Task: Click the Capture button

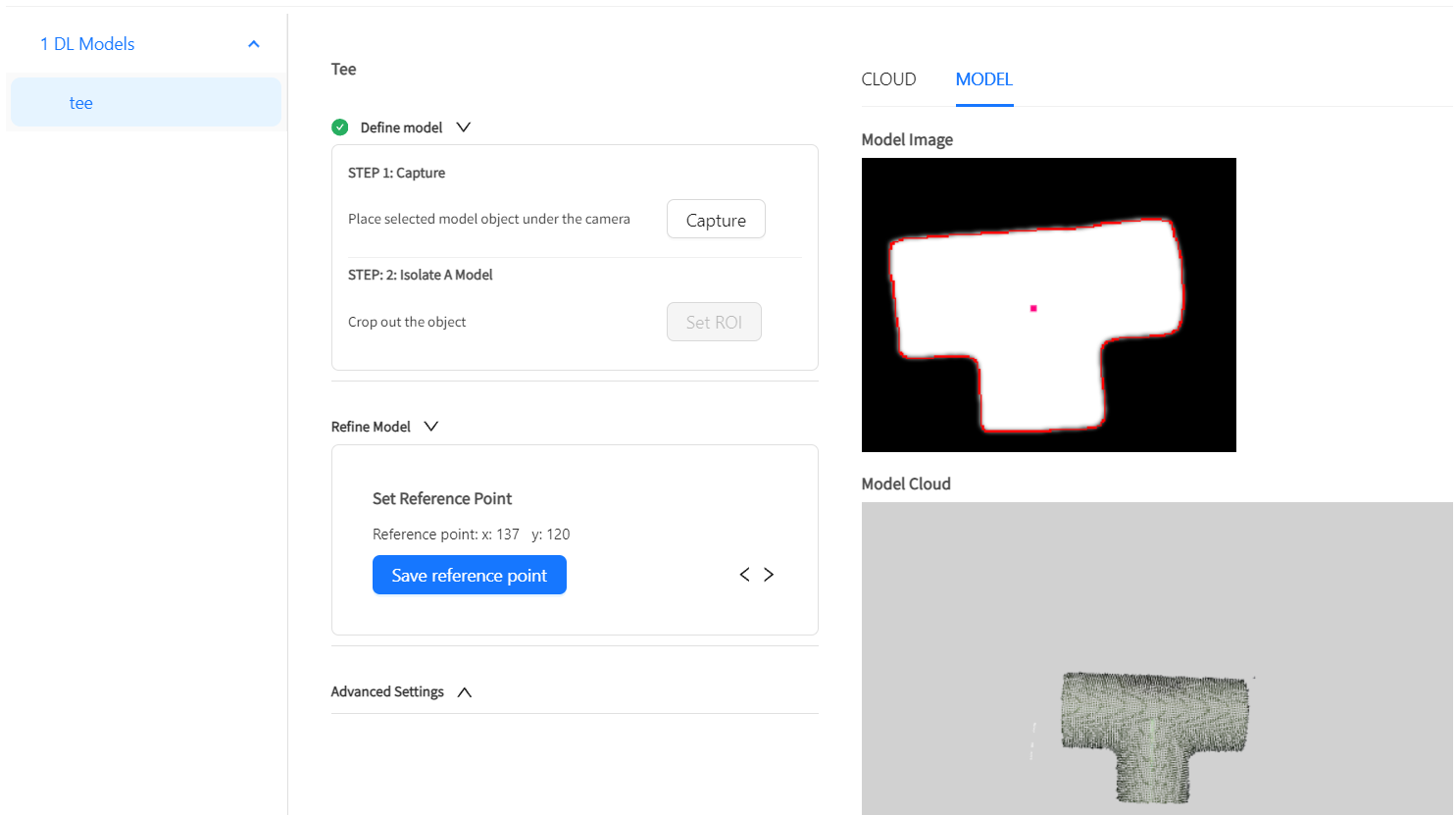Action: (716, 220)
